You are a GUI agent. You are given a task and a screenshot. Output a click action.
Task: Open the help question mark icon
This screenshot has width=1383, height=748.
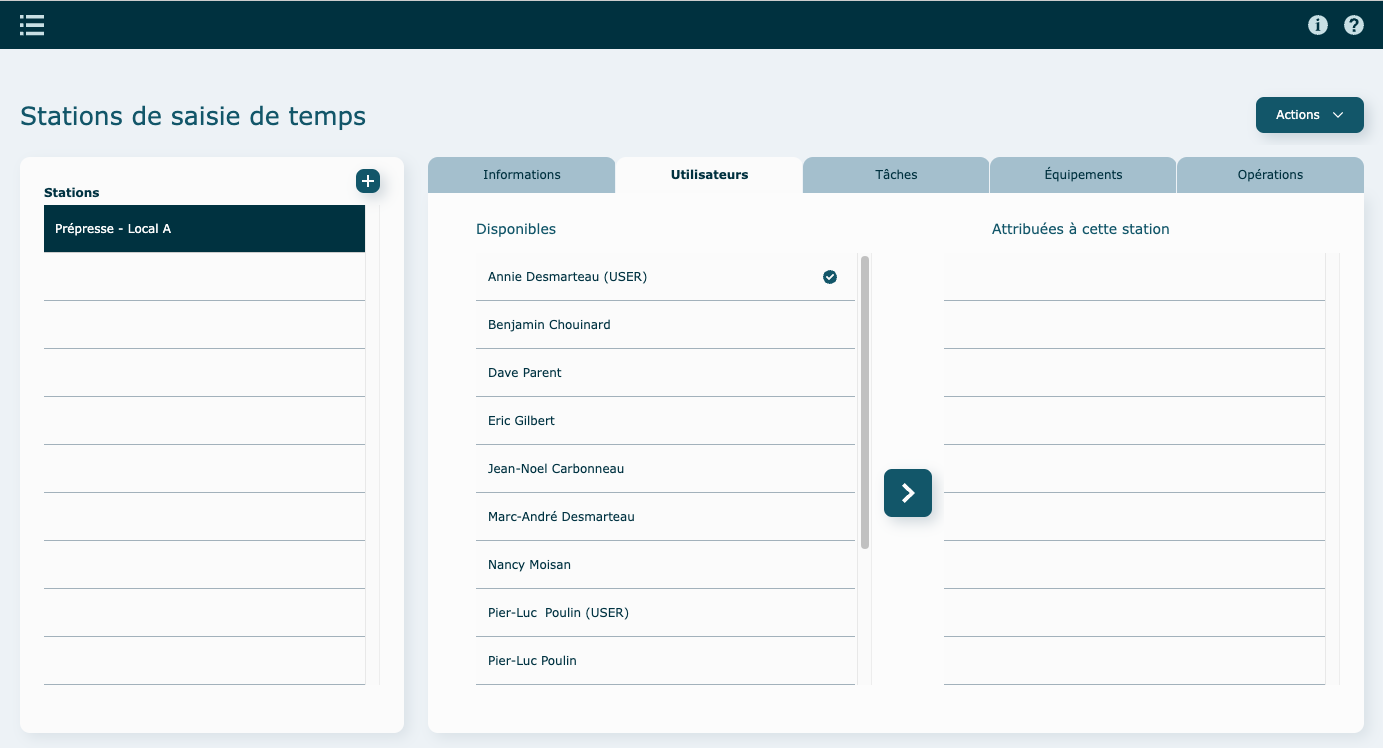tap(1354, 25)
